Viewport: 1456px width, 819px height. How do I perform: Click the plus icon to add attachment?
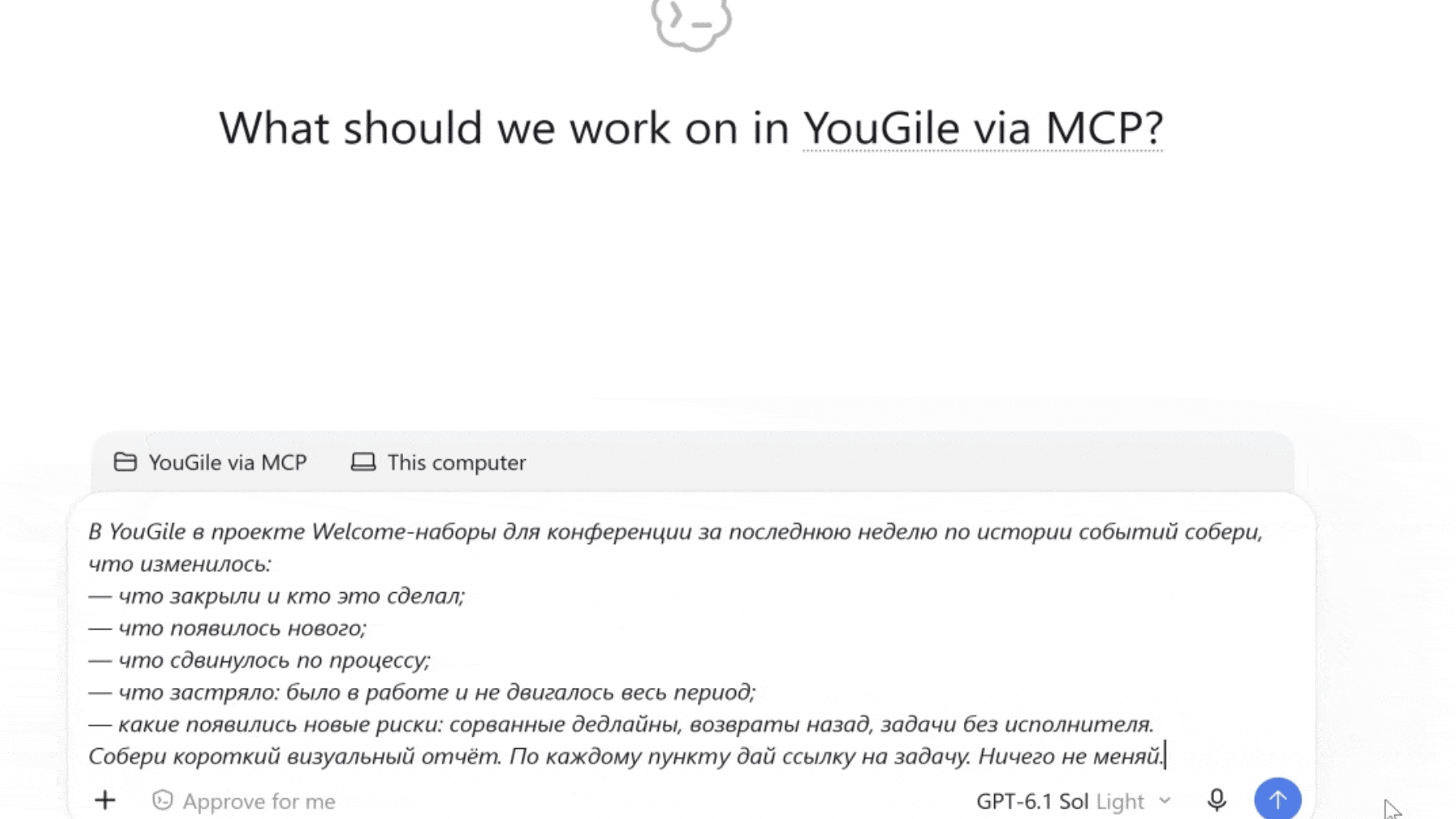[x=105, y=800]
